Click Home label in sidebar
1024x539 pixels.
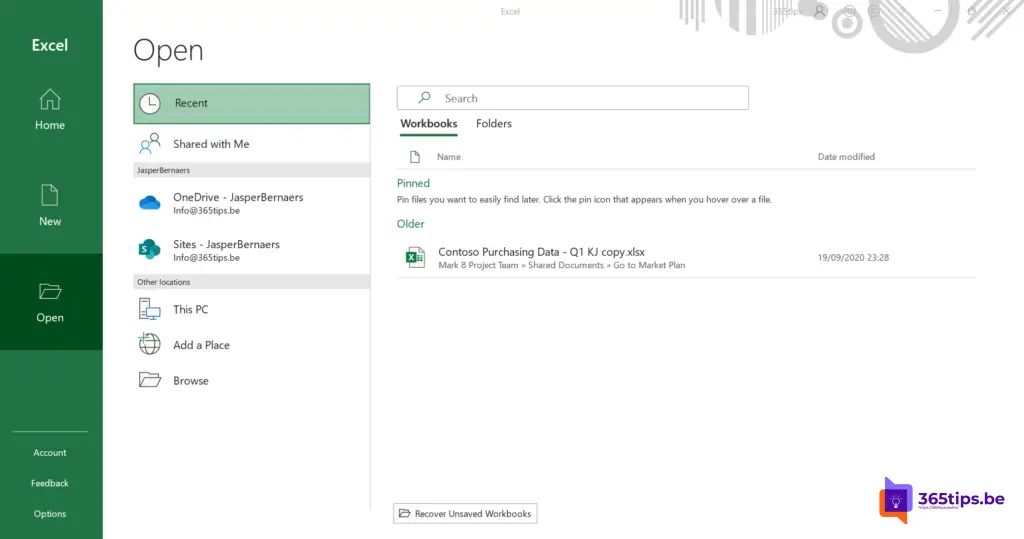coord(50,125)
